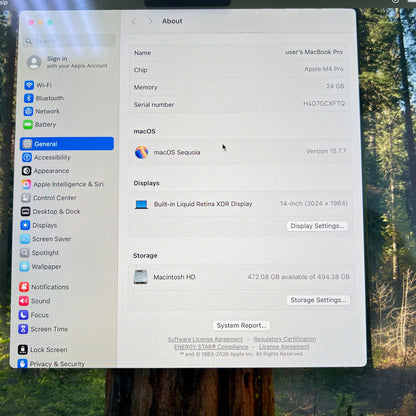Select the General sidebar item
416x416 pixels.
[x=67, y=144]
